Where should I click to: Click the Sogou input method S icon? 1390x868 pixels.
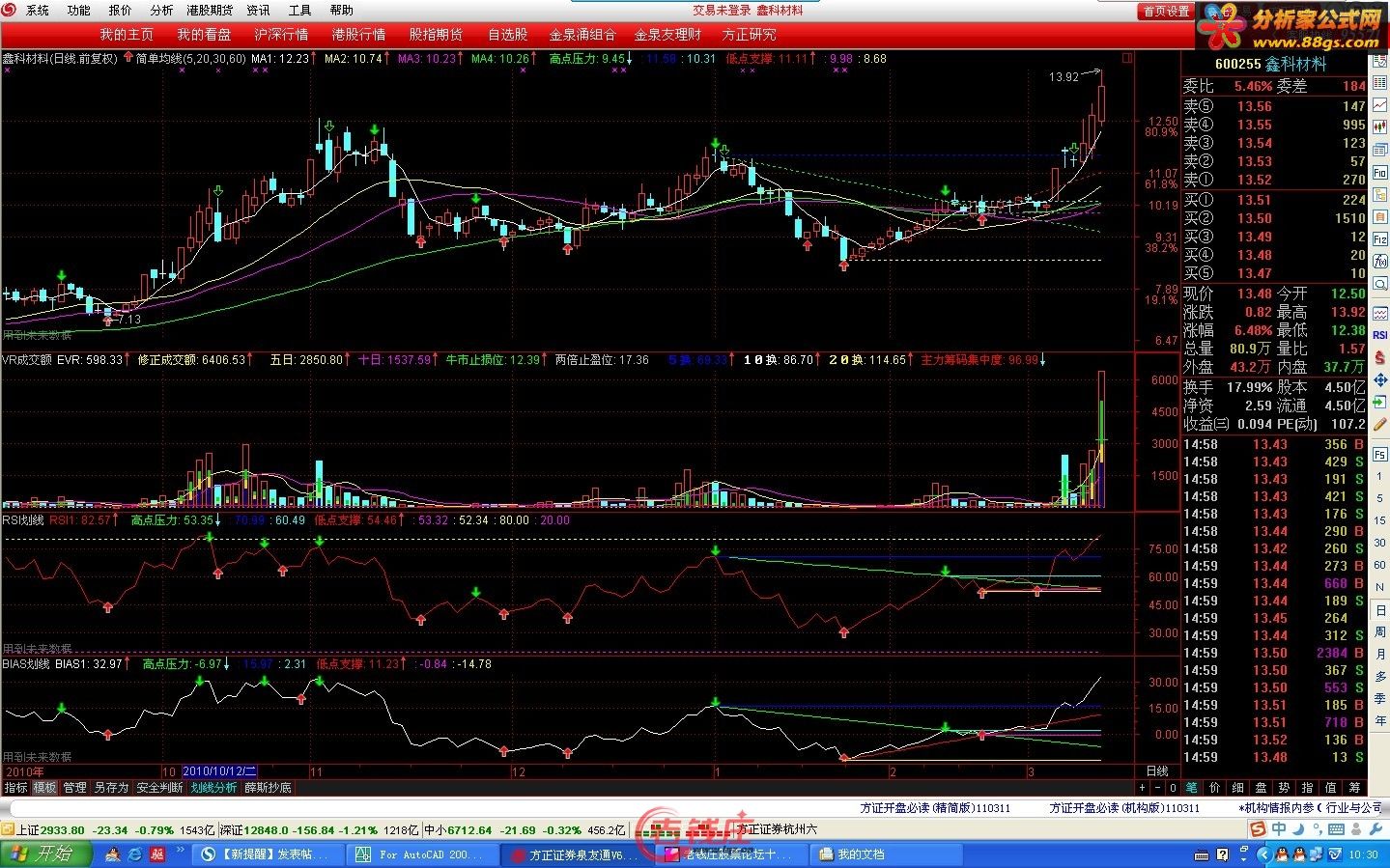coord(1257,829)
